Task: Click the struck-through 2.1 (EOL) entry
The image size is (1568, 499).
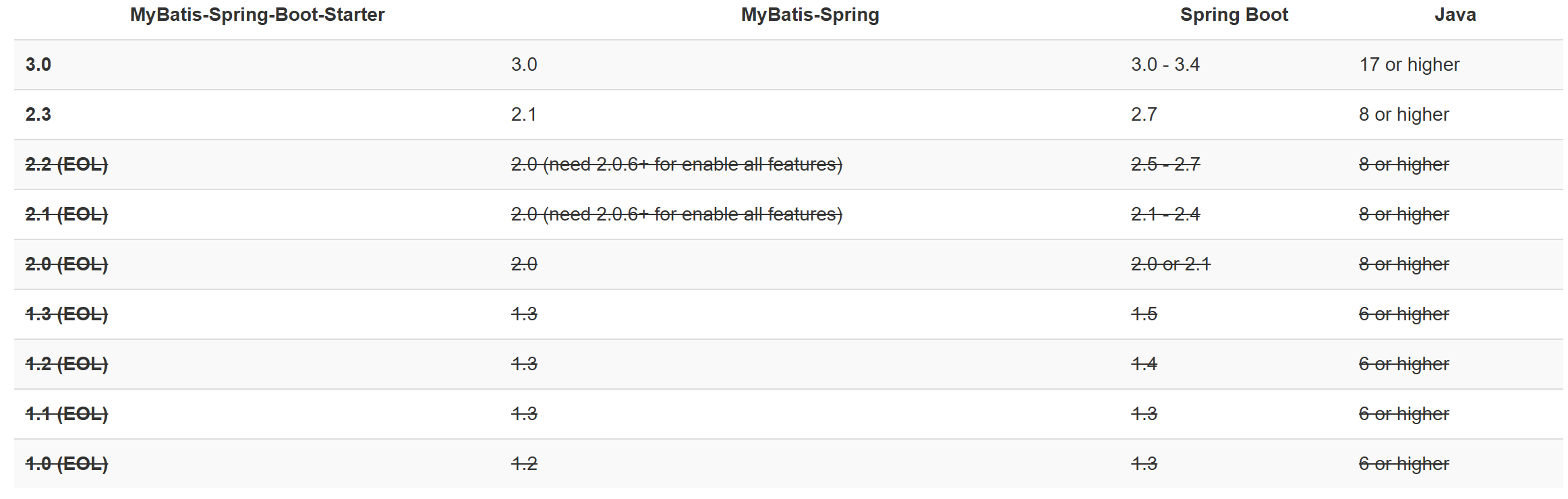Action: [x=67, y=214]
